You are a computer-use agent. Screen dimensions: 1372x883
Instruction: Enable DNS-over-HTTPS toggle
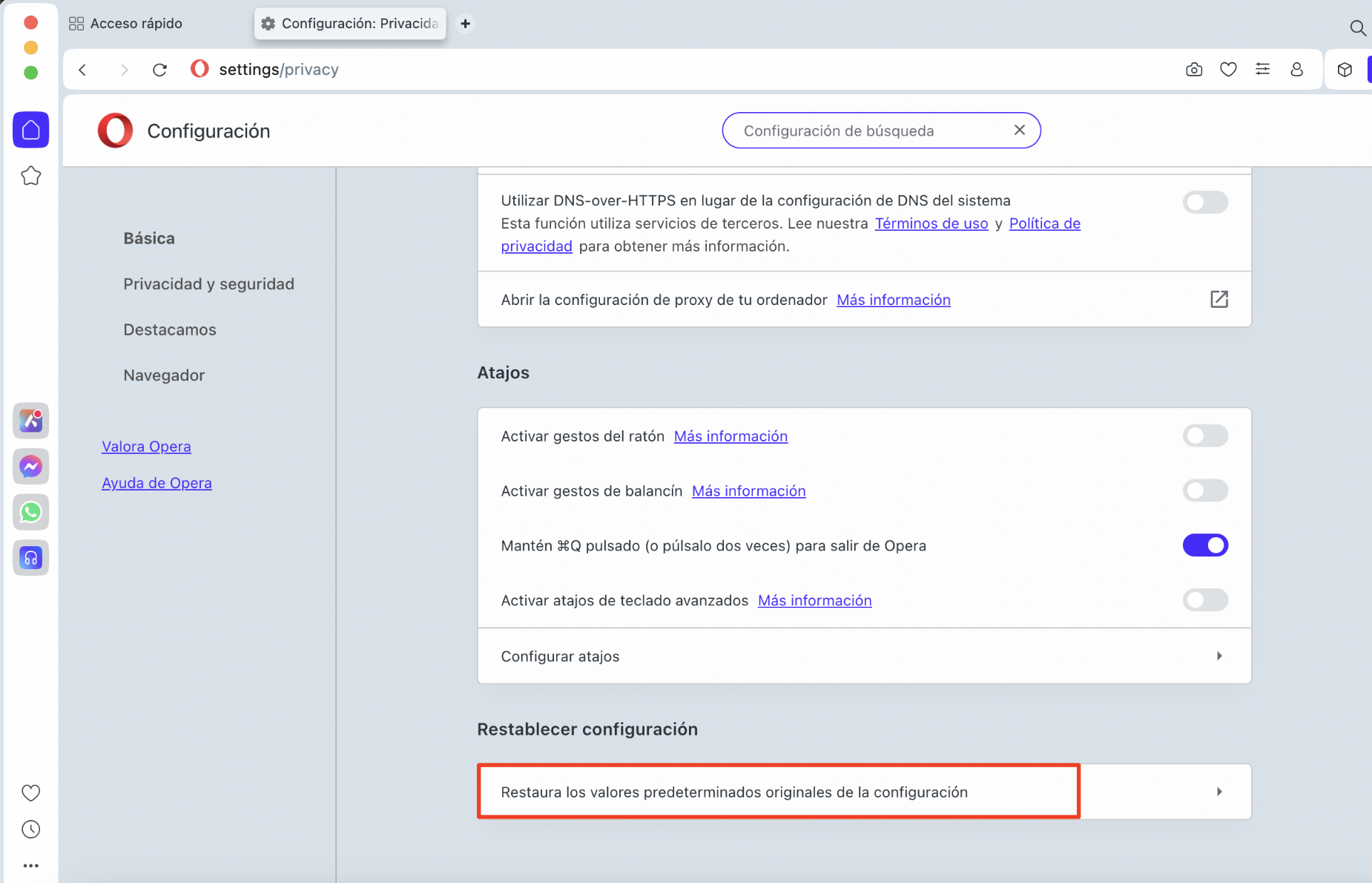pyautogui.click(x=1205, y=202)
